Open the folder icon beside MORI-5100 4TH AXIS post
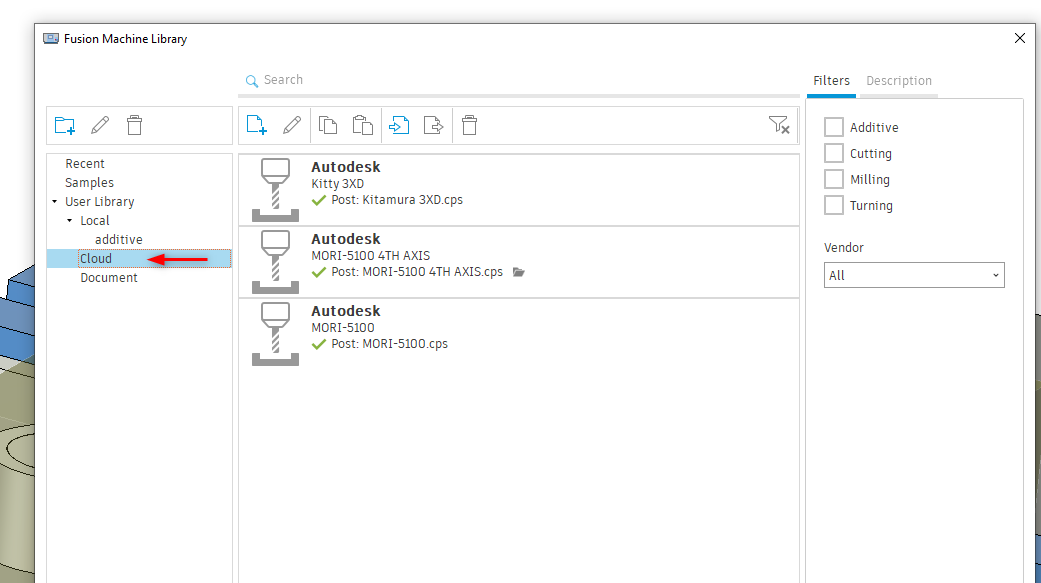 point(519,271)
